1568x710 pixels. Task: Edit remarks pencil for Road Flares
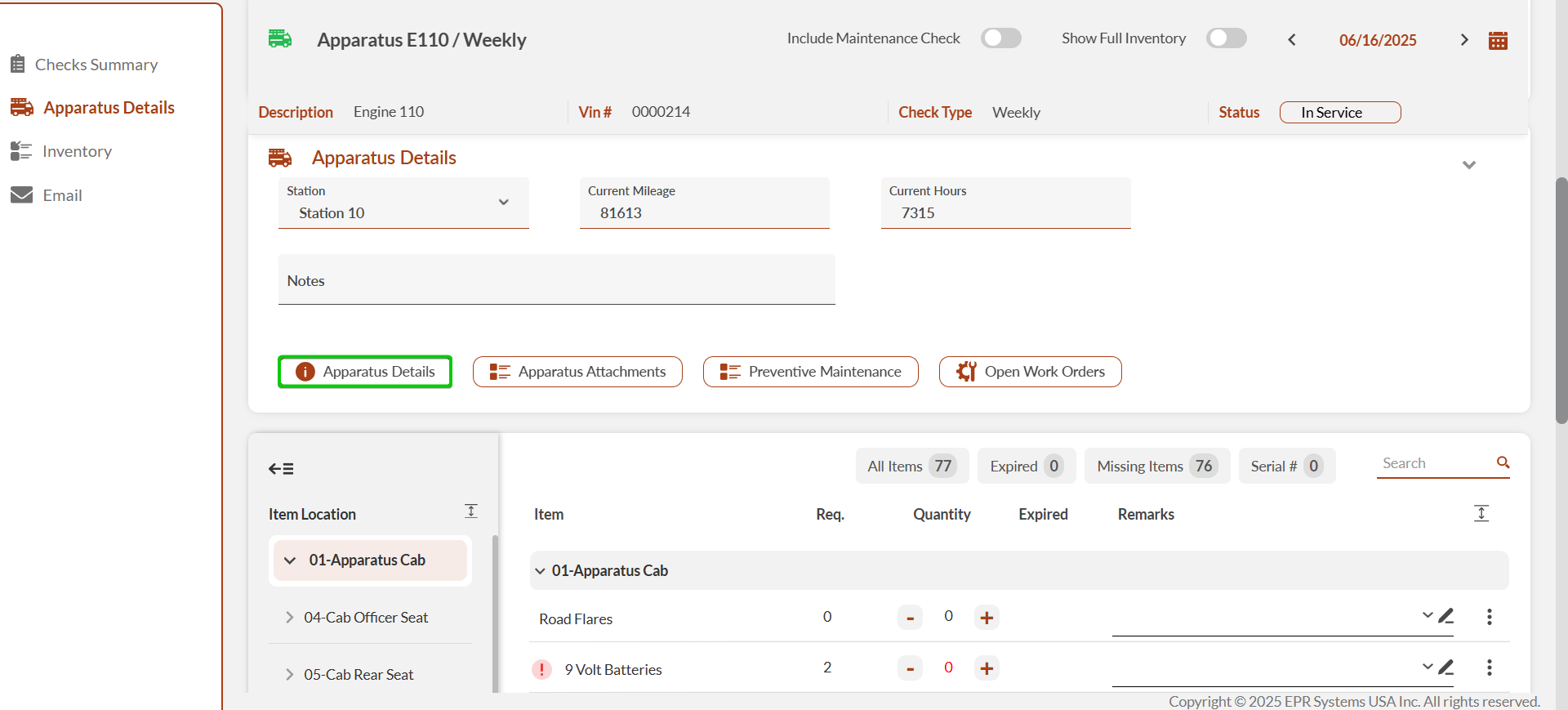point(1446,616)
